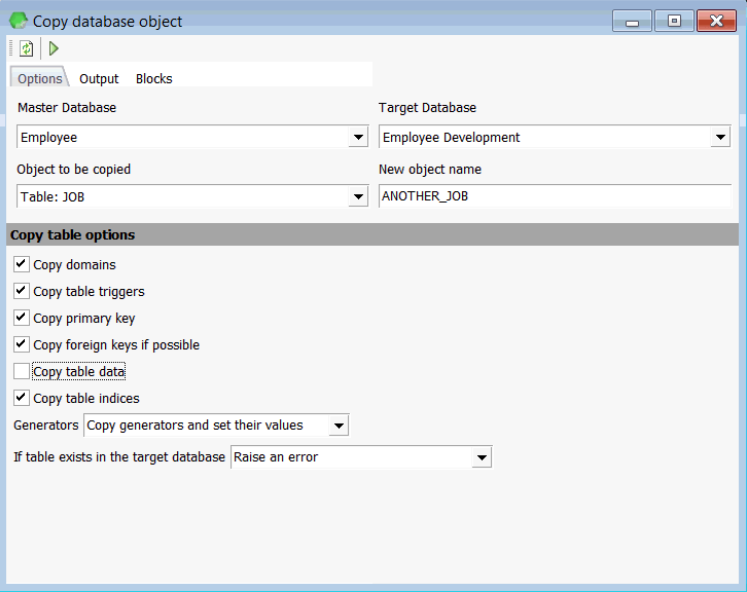This screenshot has width=747, height=592.
Task: Select the Options tab
Action: point(40,78)
